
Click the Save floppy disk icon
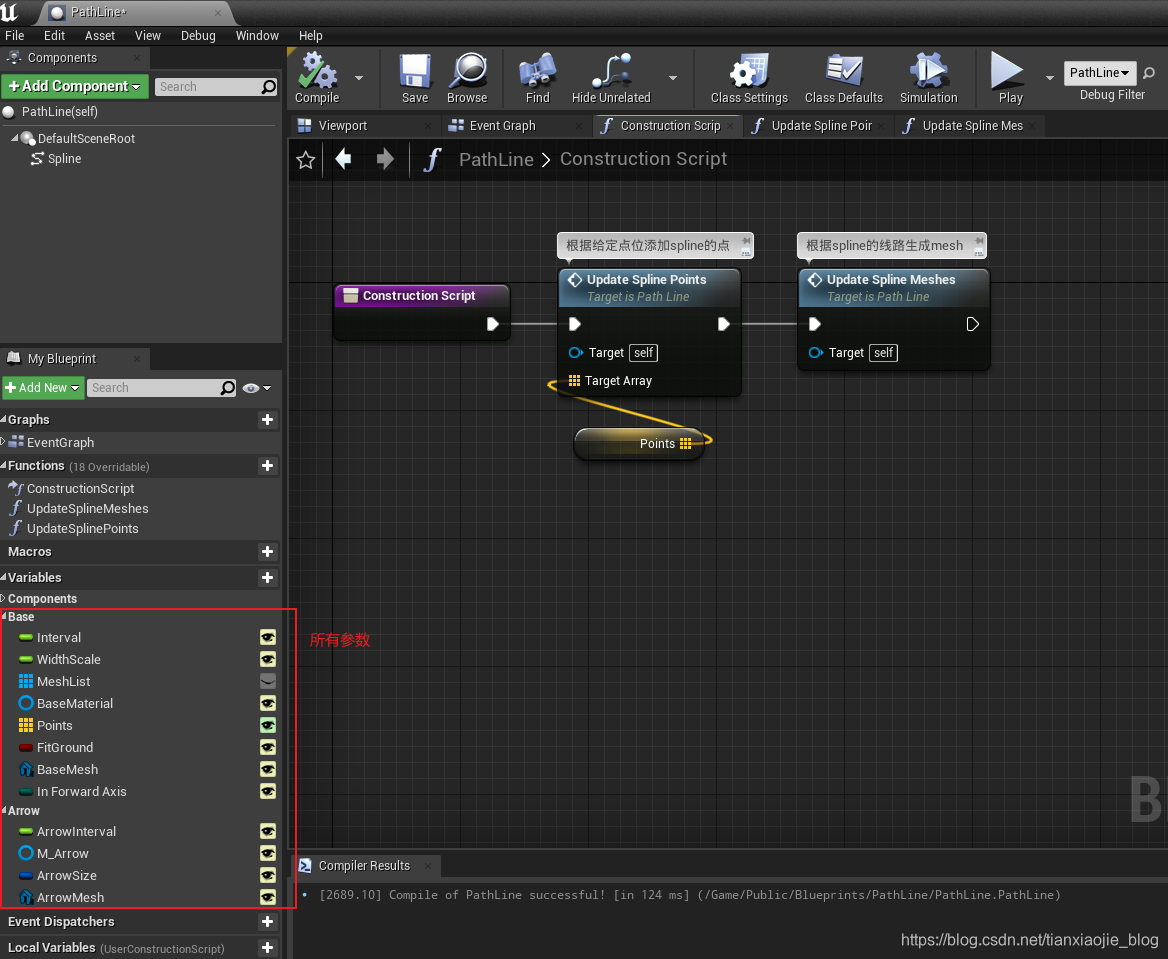point(414,72)
